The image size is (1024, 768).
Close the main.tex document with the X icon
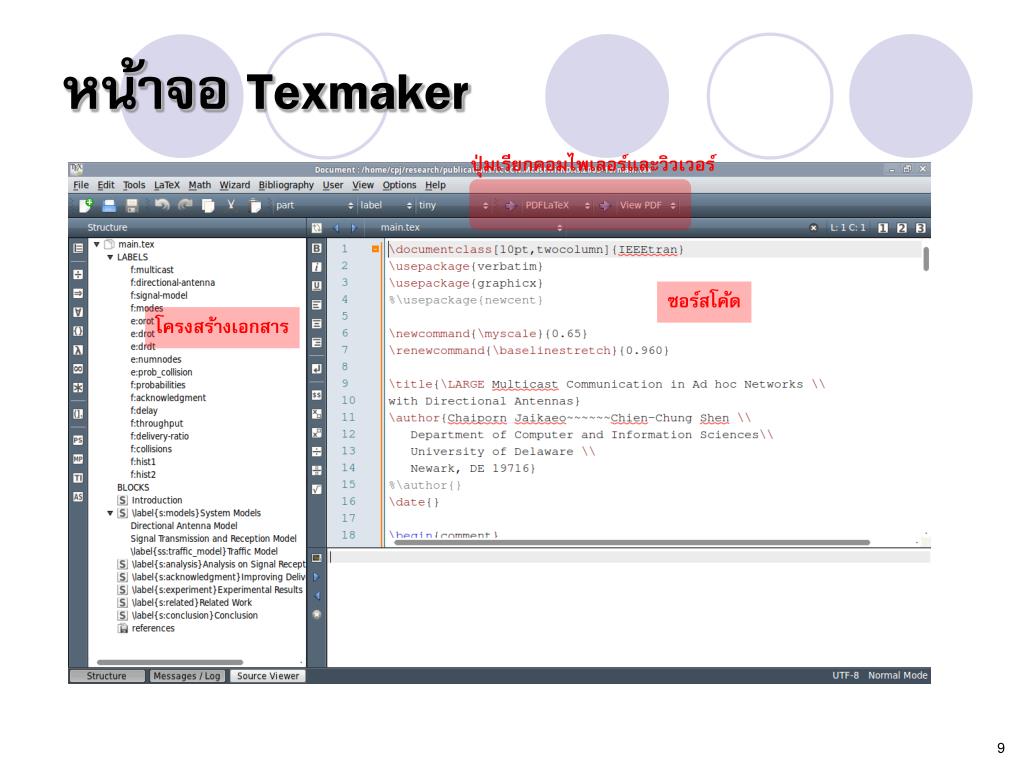coord(813,228)
